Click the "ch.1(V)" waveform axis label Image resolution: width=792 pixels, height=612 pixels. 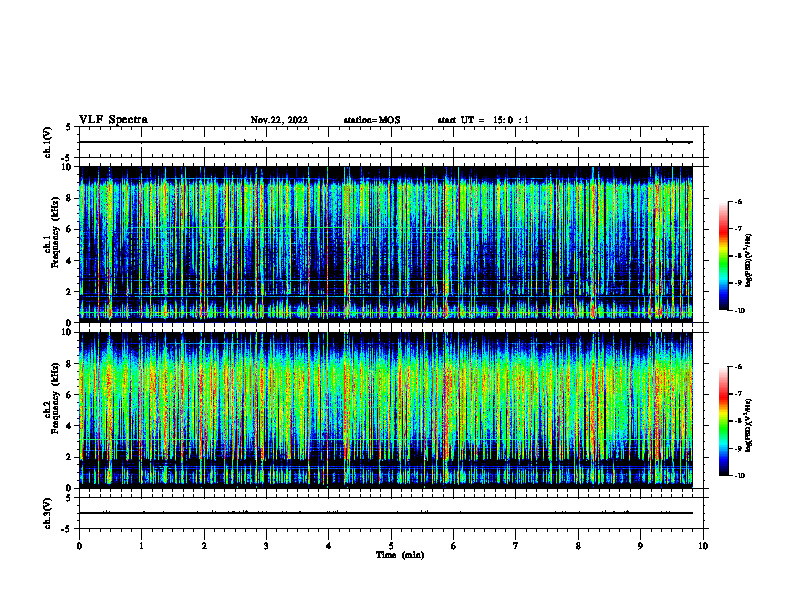tap(48, 142)
